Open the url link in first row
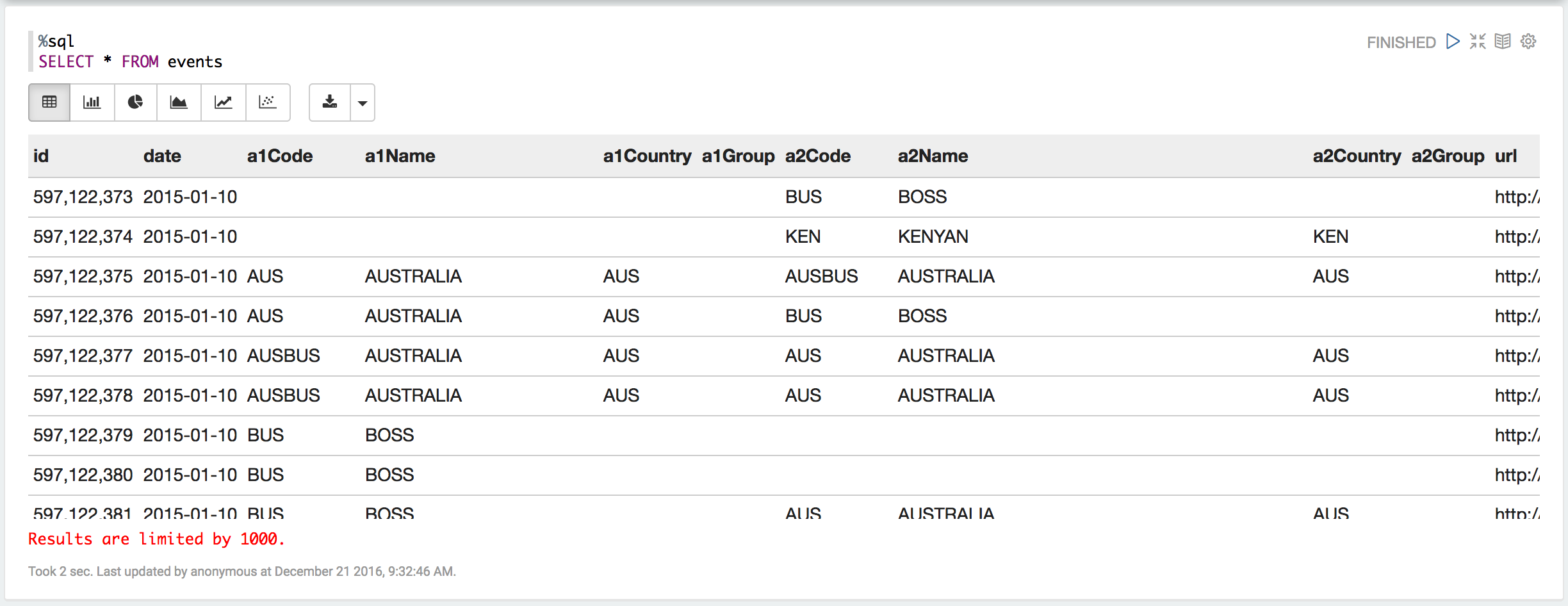The width and height of the screenshot is (1568, 606). [1516, 197]
